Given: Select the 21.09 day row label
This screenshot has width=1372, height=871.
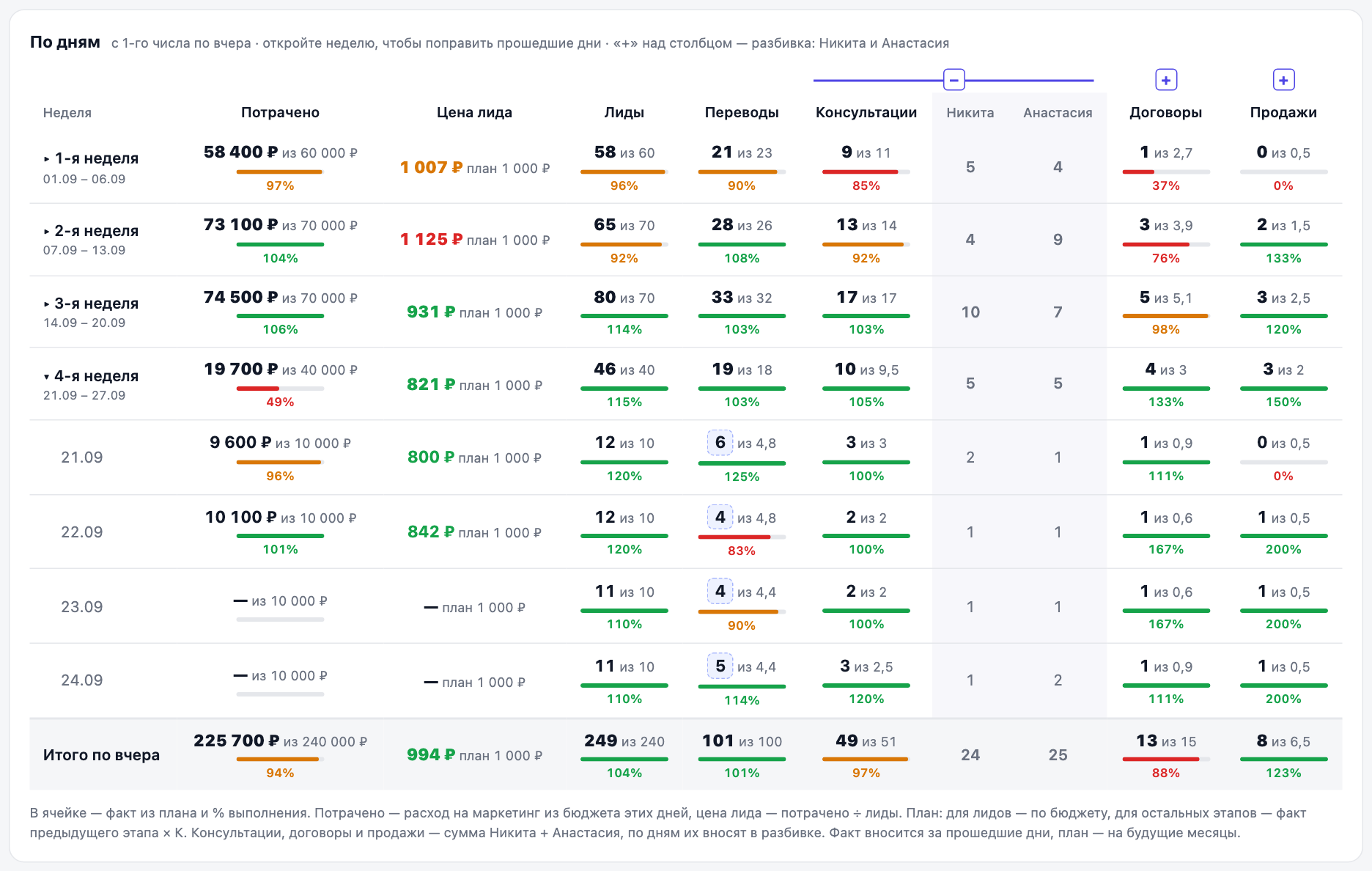Looking at the screenshot, I should click(81, 457).
